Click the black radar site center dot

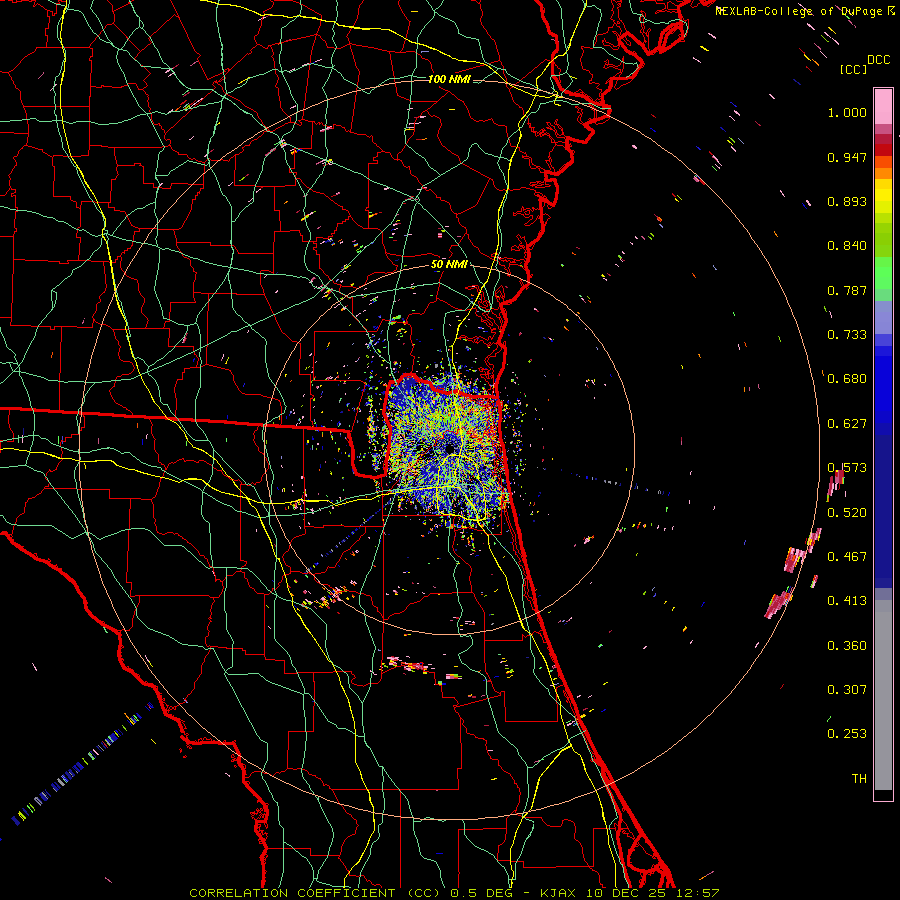coord(451,448)
